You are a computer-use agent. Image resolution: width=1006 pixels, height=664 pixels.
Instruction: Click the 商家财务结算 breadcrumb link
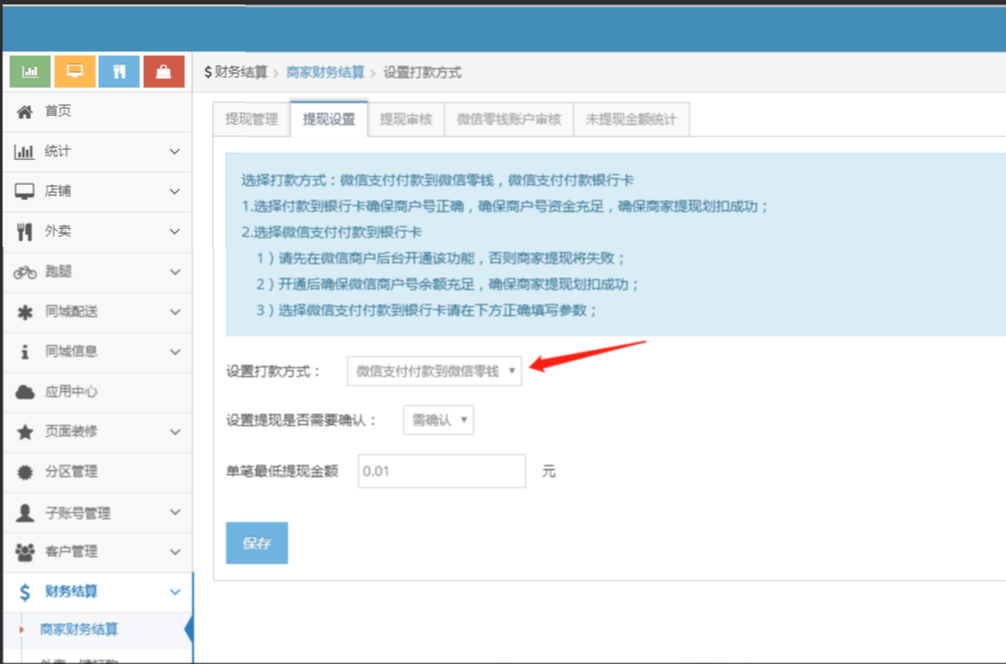(x=325, y=73)
